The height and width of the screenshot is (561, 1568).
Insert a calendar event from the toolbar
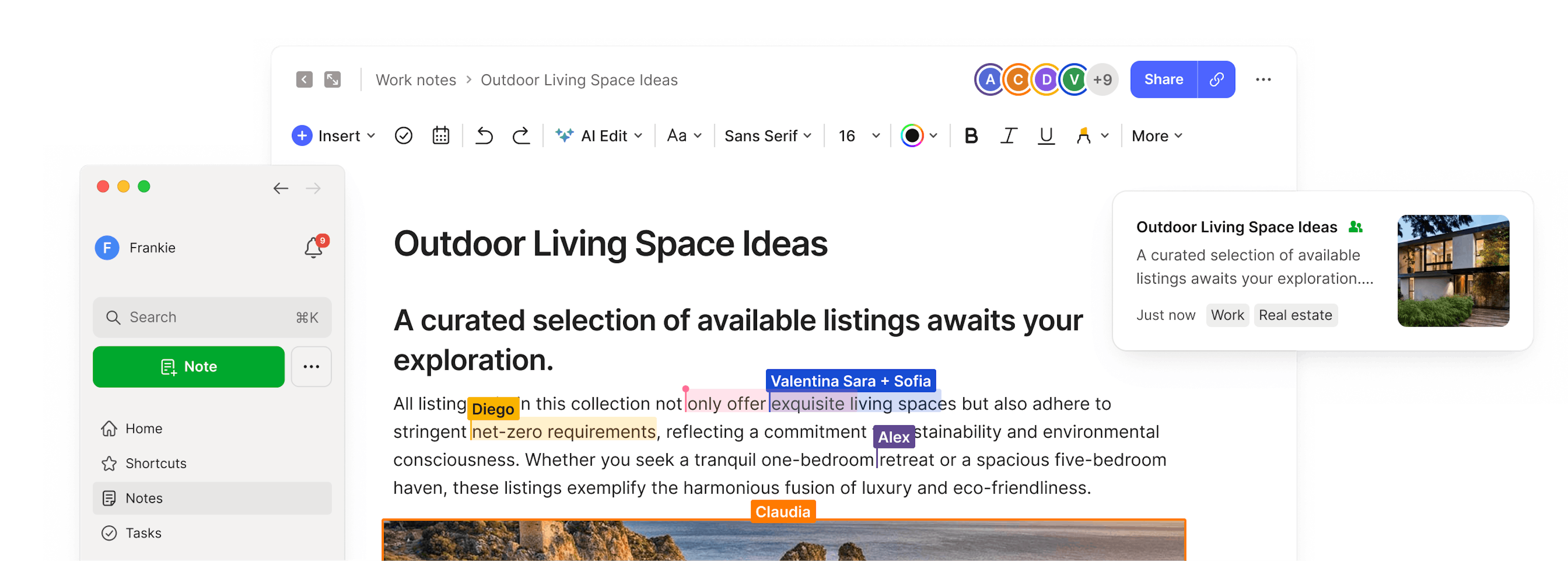coord(441,135)
